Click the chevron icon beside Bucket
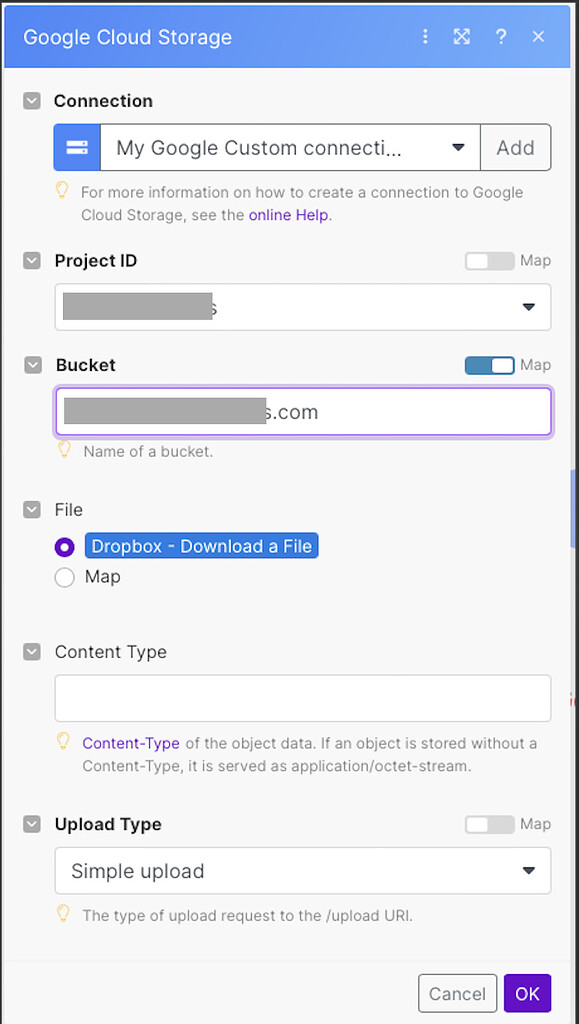 click(33, 365)
